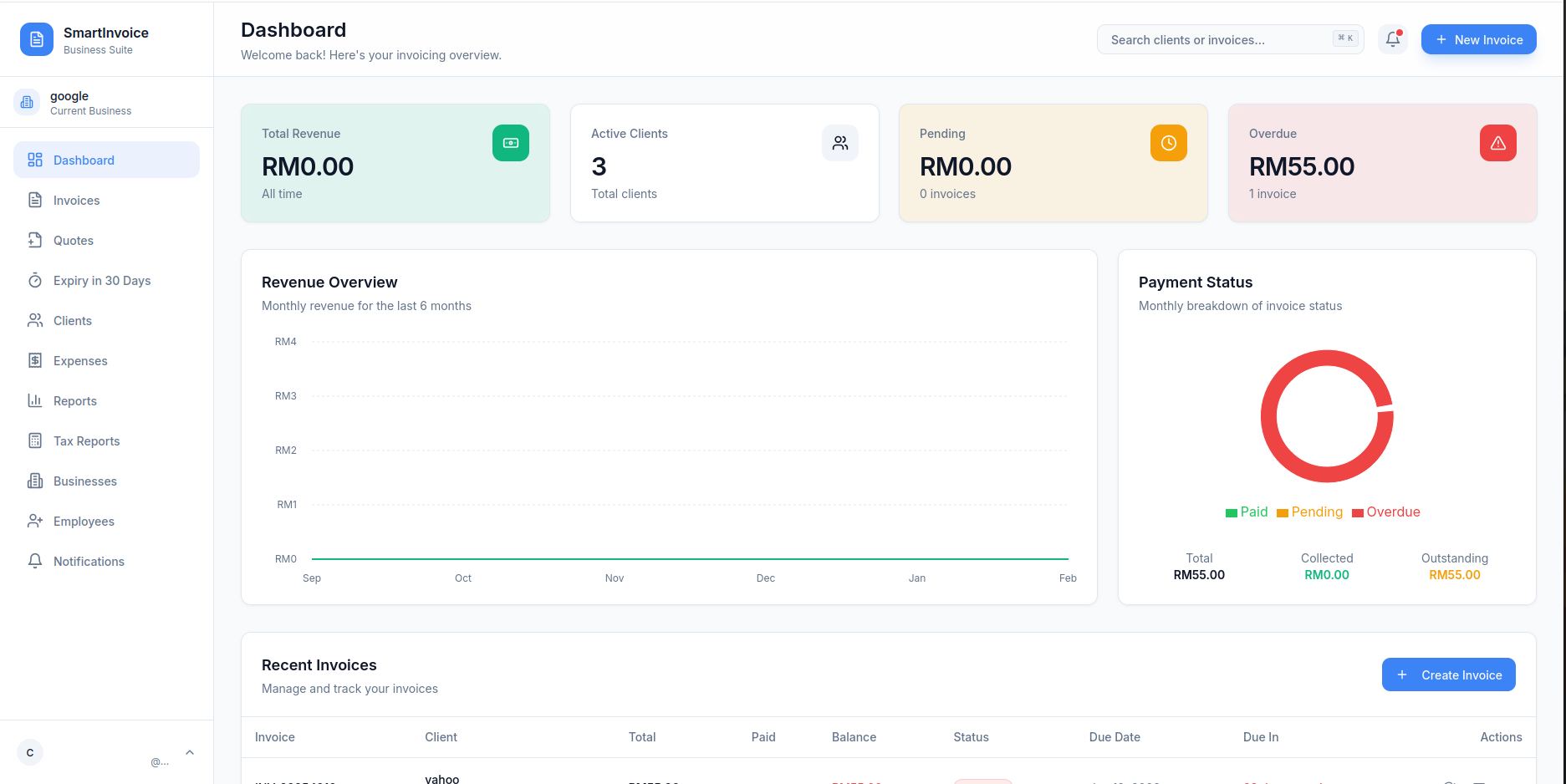Switch to the Dashboard tab

pos(84,160)
